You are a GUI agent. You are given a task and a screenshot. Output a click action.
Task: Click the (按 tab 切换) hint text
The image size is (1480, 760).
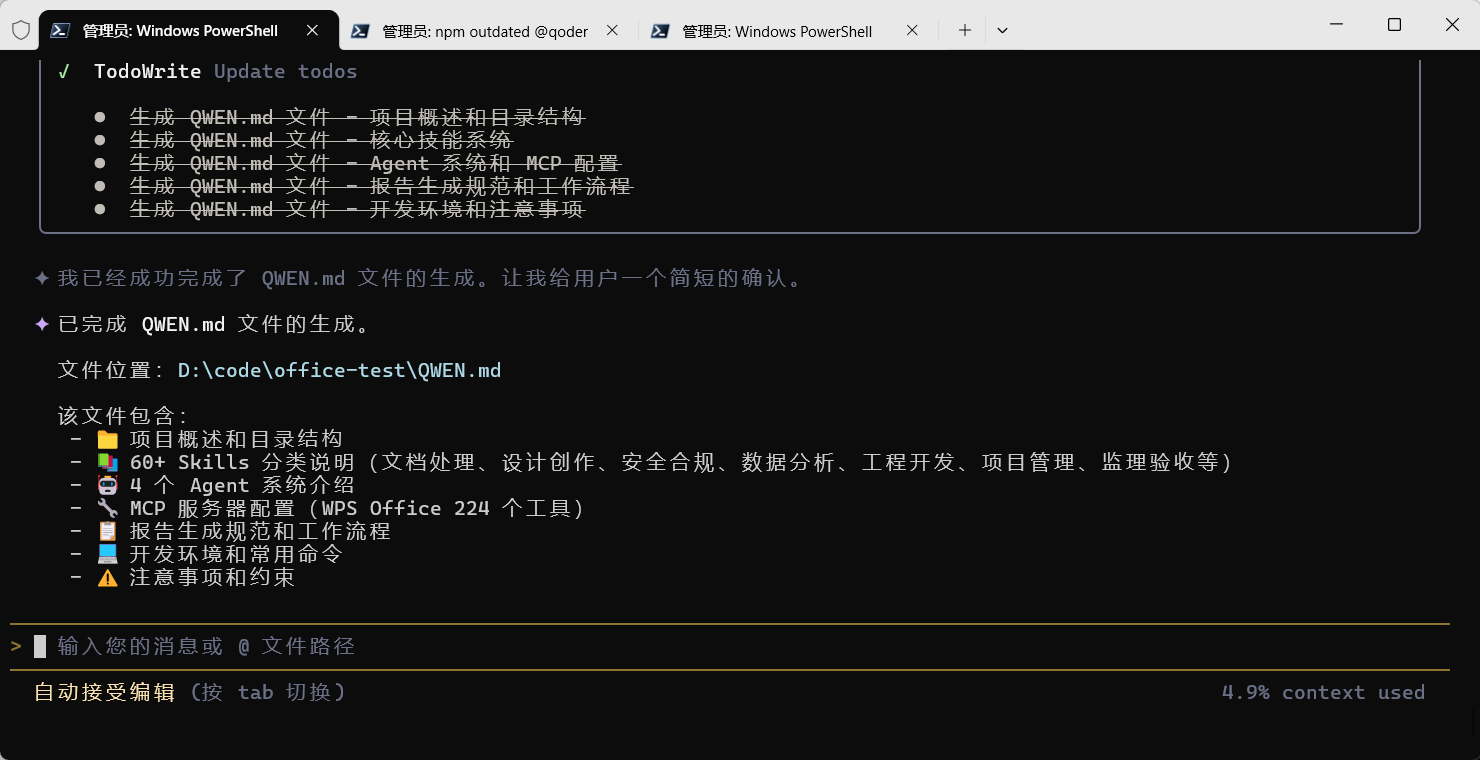pos(268,692)
